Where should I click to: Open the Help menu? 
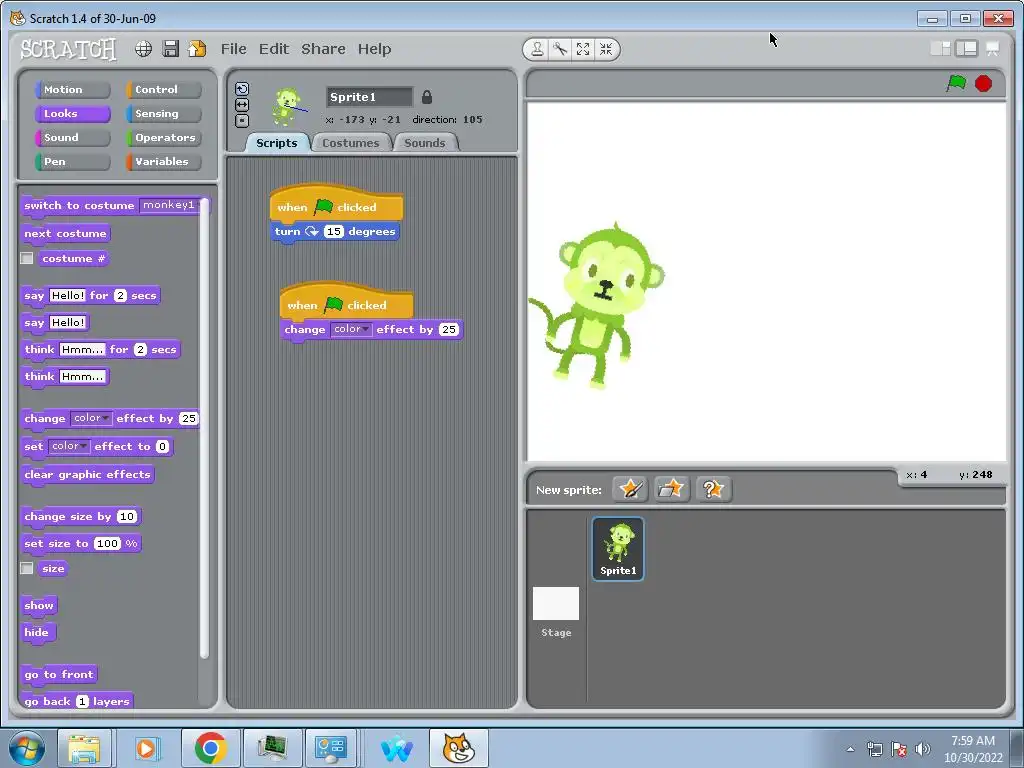coord(374,49)
